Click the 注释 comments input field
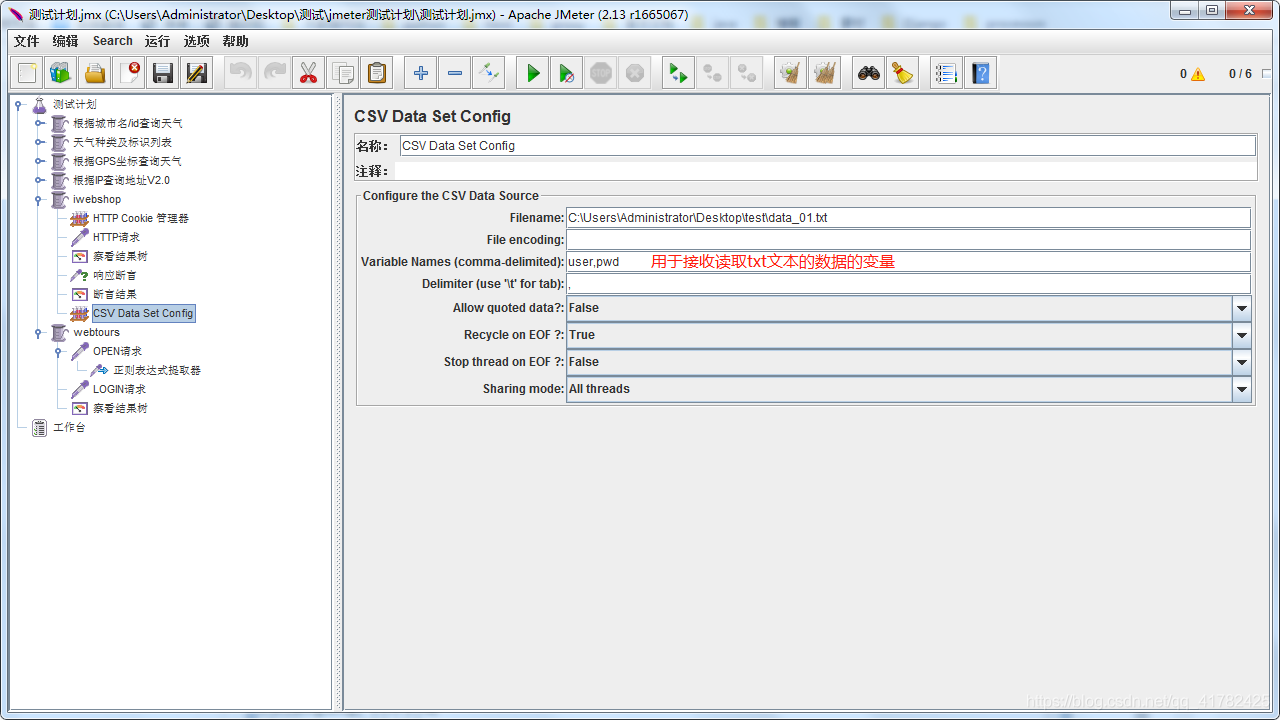The image size is (1280, 720). point(825,171)
